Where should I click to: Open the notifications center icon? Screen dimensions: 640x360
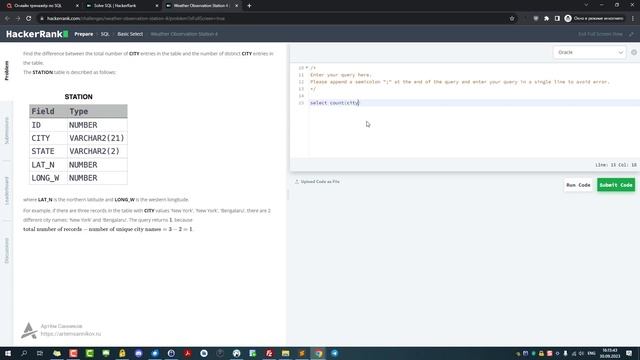point(629,353)
